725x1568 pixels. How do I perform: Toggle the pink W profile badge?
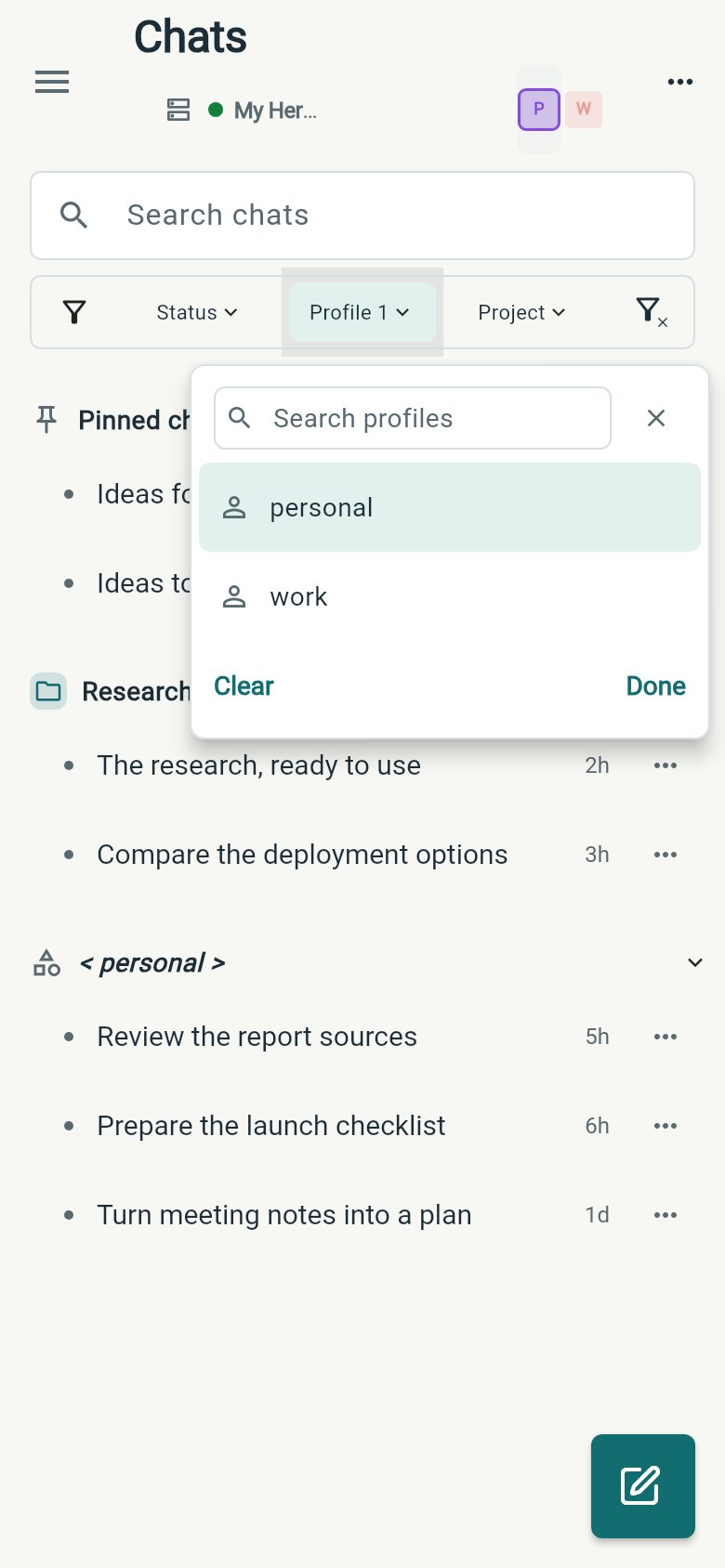tap(584, 110)
